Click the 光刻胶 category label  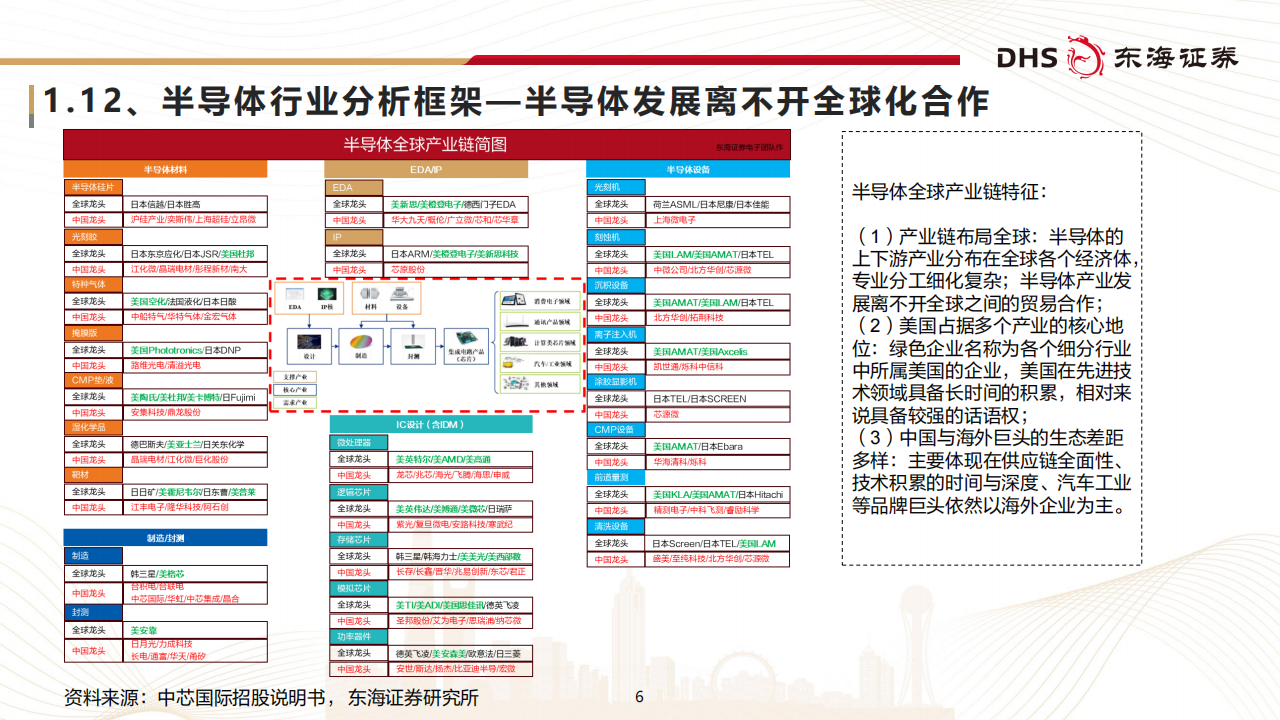pos(95,237)
